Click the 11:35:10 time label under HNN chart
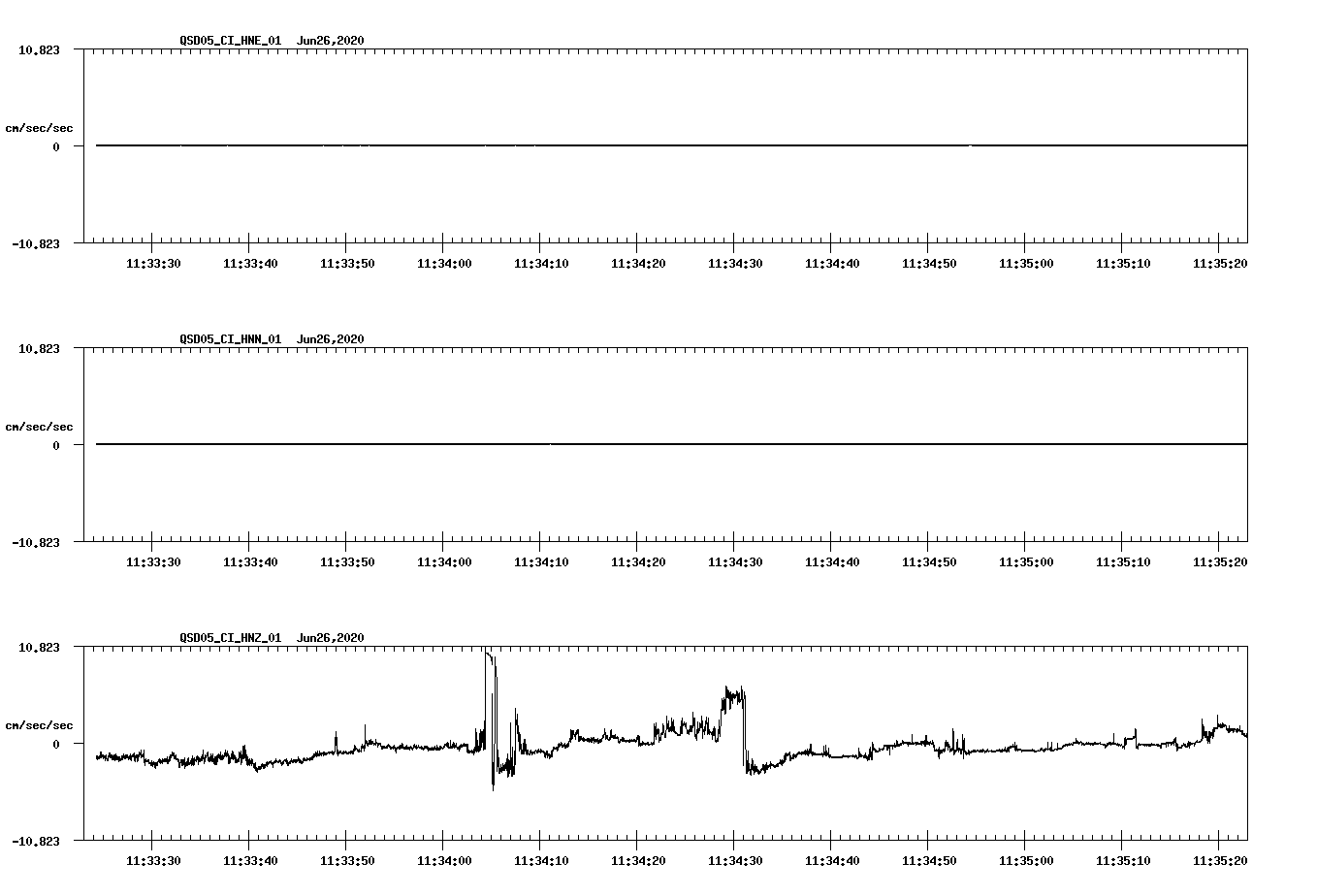This screenshot has width=1317, height=896. [x=1123, y=562]
